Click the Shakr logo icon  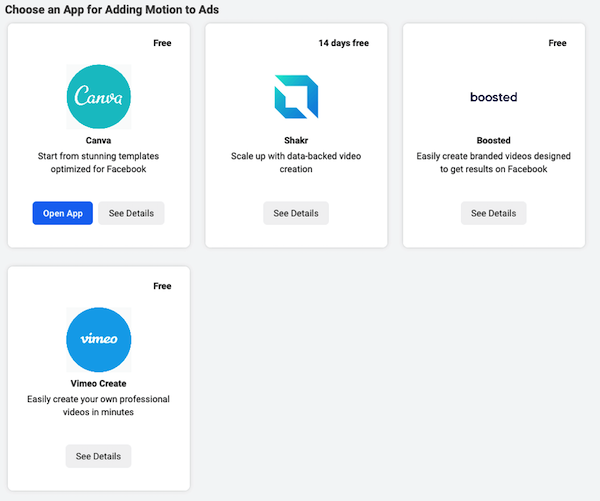point(296,96)
